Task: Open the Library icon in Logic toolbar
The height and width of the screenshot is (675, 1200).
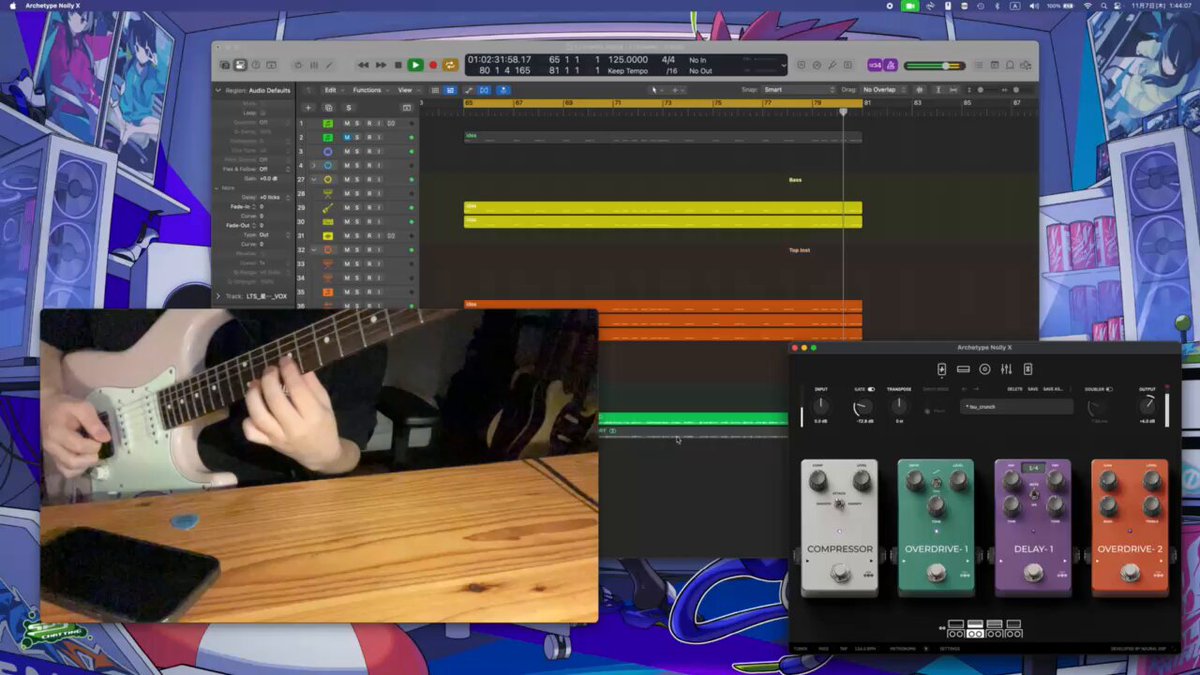Action: 225,65
